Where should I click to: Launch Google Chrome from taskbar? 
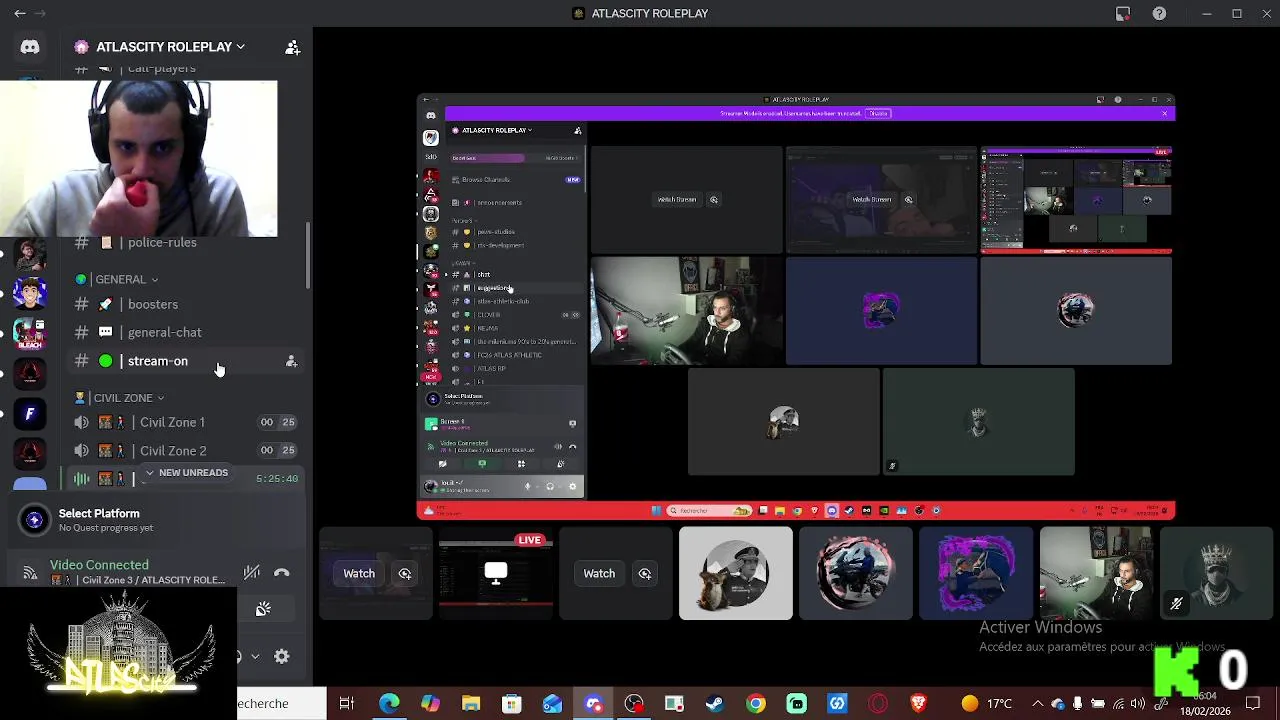[x=756, y=704]
